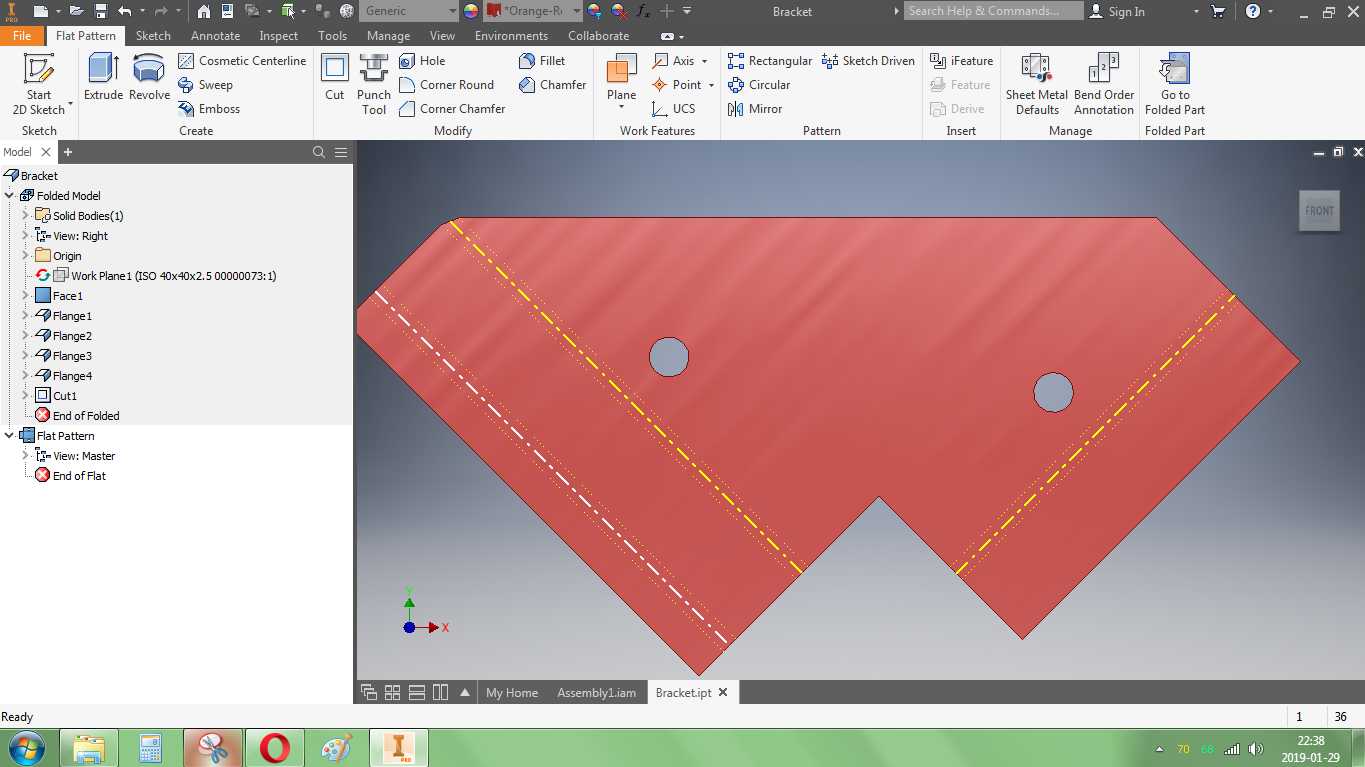Create a work Plane
The height and width of the screenshot is (767, 1365).
(621, 76)
